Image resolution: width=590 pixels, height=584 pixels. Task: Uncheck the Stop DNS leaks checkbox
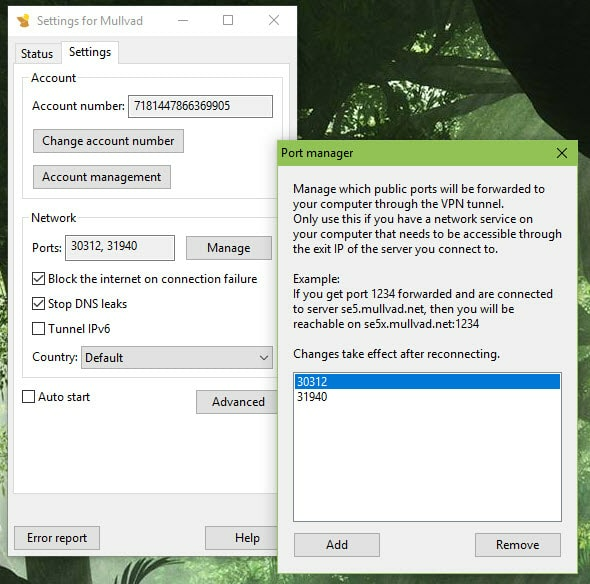point(38,304)
